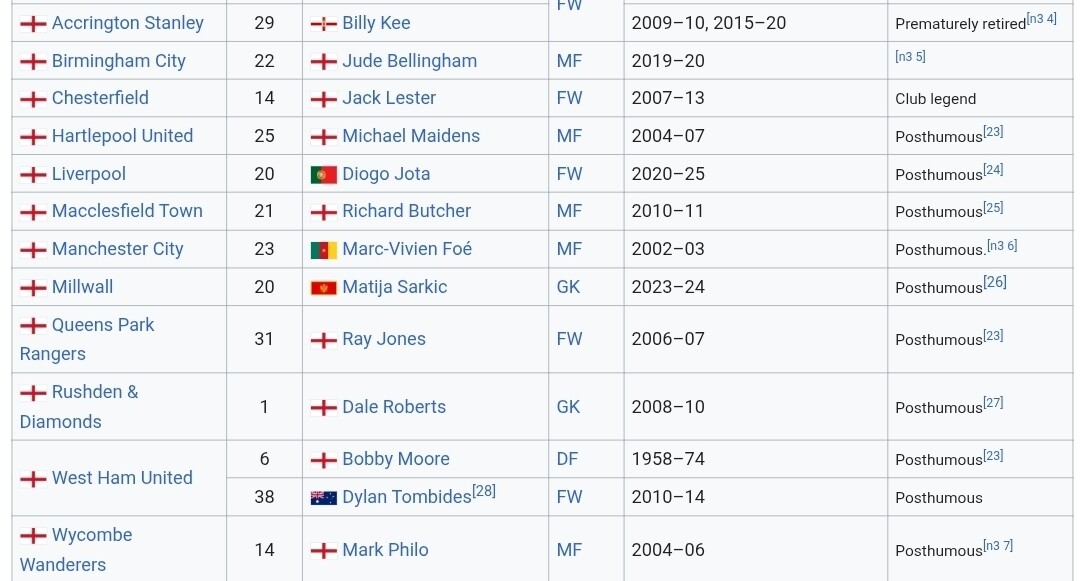Open reference 24 beside Diogo Jota
This screenshot has width=1080, height=581.
click(993, 170)
